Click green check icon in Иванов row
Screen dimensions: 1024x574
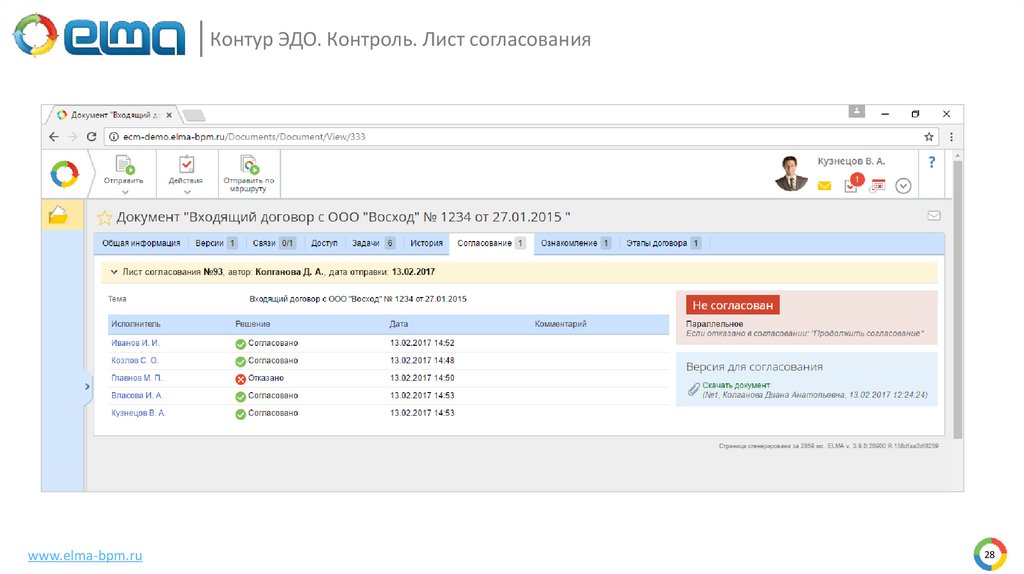pyautogui.click(x=240, y=343)
